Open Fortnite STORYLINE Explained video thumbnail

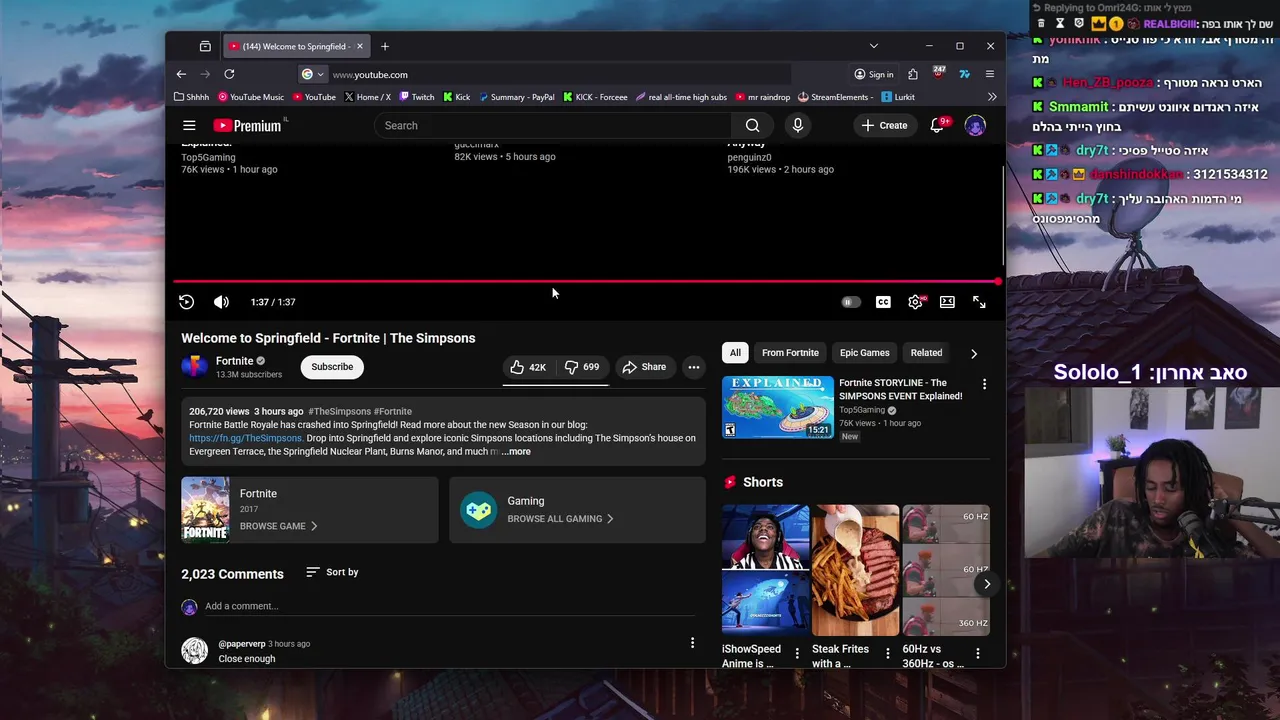(x=778, y=407)
